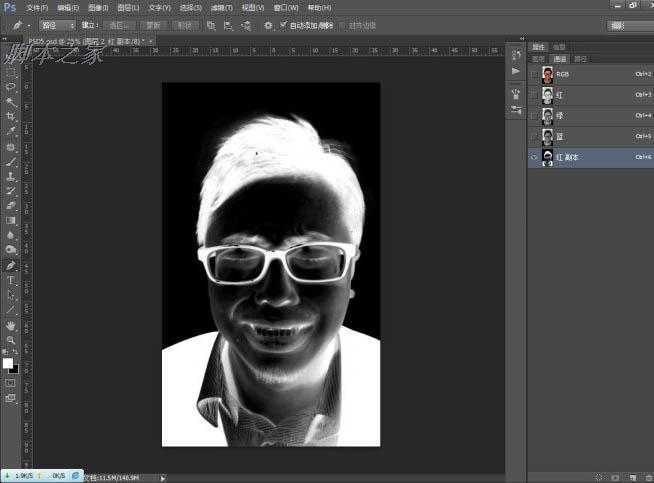This screenshot has height=483, width=654.
Task: Switch to the 路径 paths tab
Action: 578,58
